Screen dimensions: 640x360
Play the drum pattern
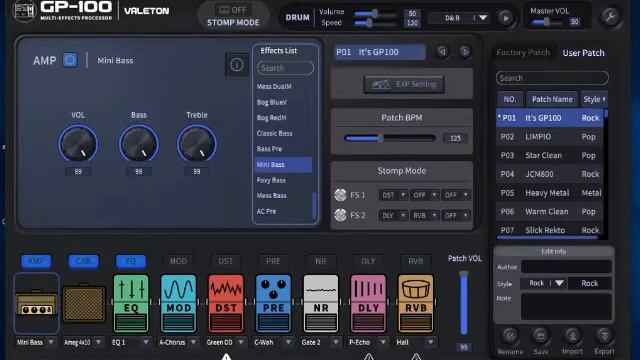pyautogui.click(x=505, y=18)
